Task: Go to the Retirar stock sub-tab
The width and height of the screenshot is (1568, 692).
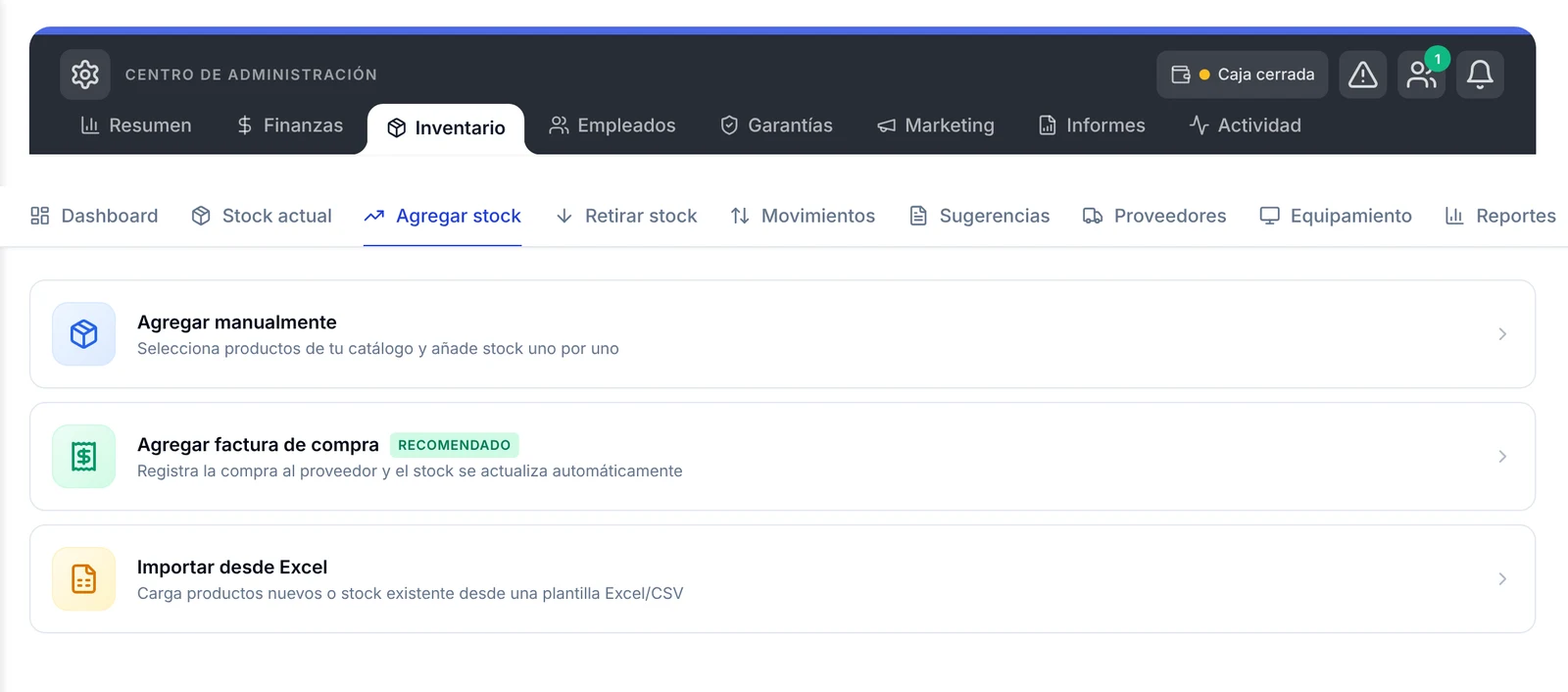Action: 626,216
